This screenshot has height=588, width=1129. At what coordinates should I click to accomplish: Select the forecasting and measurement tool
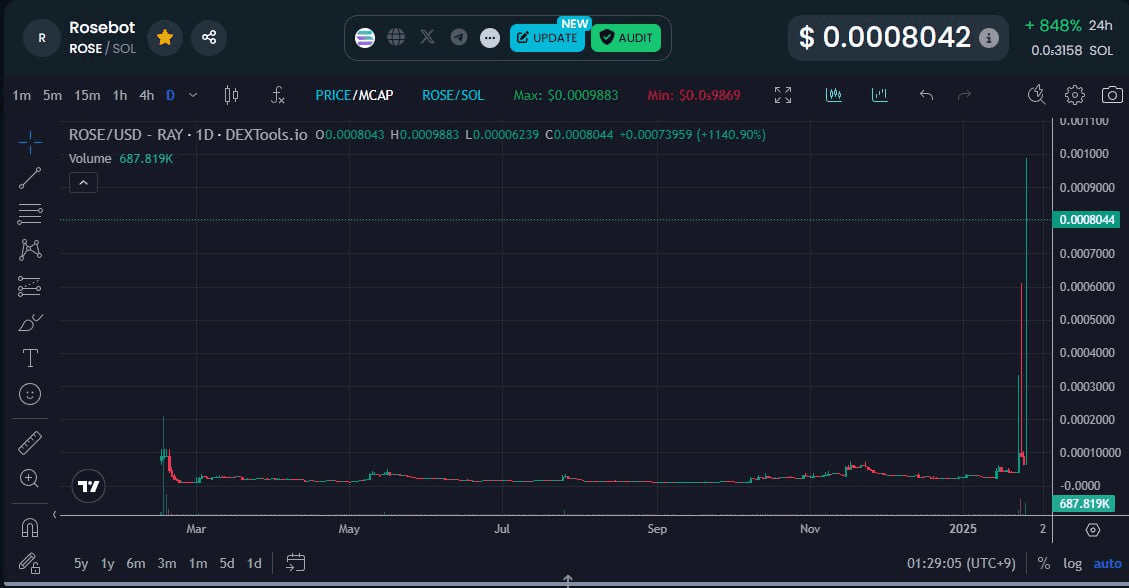30,286
